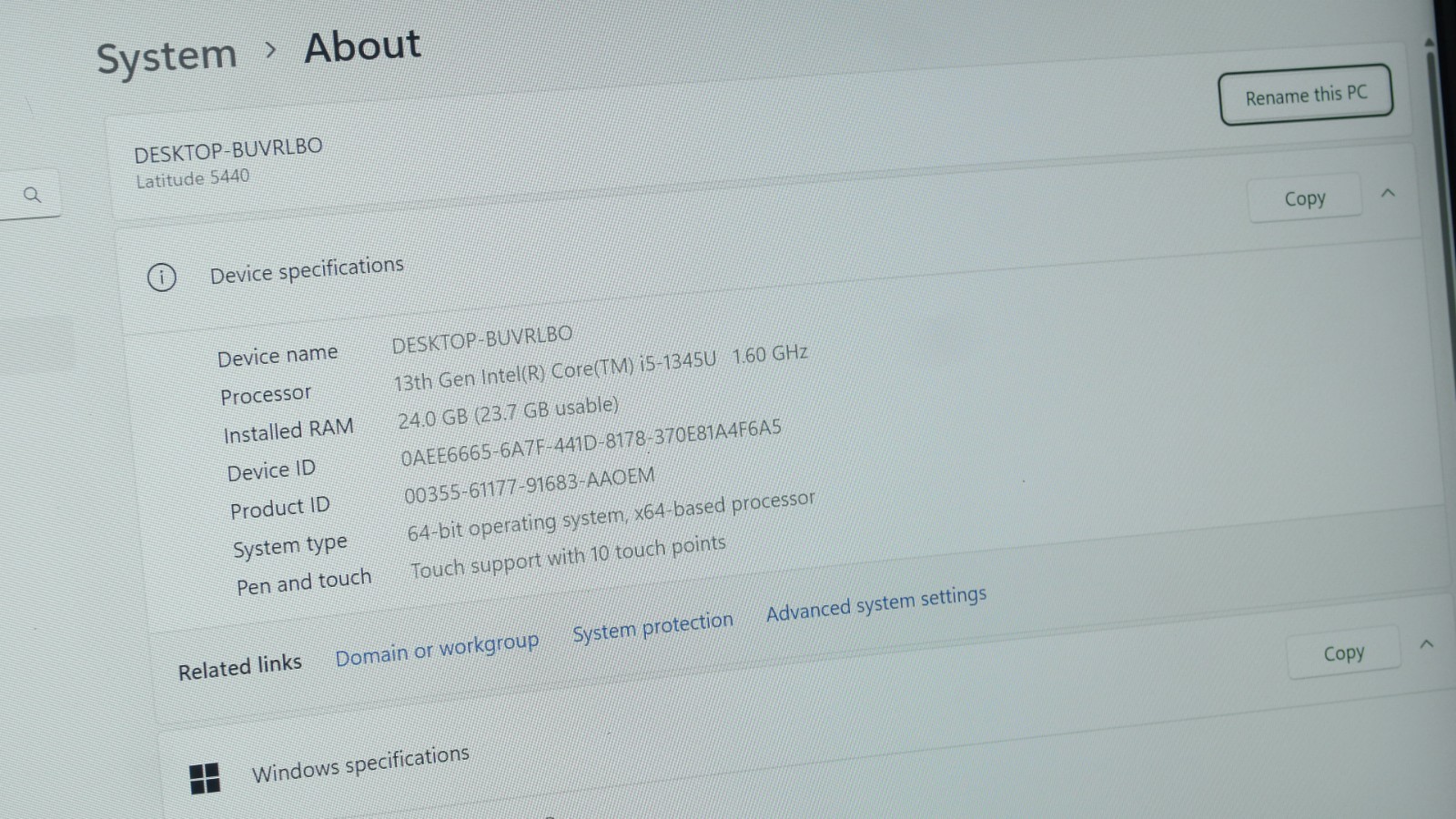Click the Product ID label
The width and height of the screenshot is (1456, 819).
tap(279, 508)
